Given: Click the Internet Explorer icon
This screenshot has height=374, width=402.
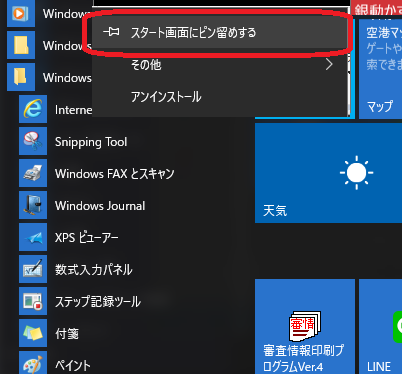Looking at the screenshot, I should 33,109.
